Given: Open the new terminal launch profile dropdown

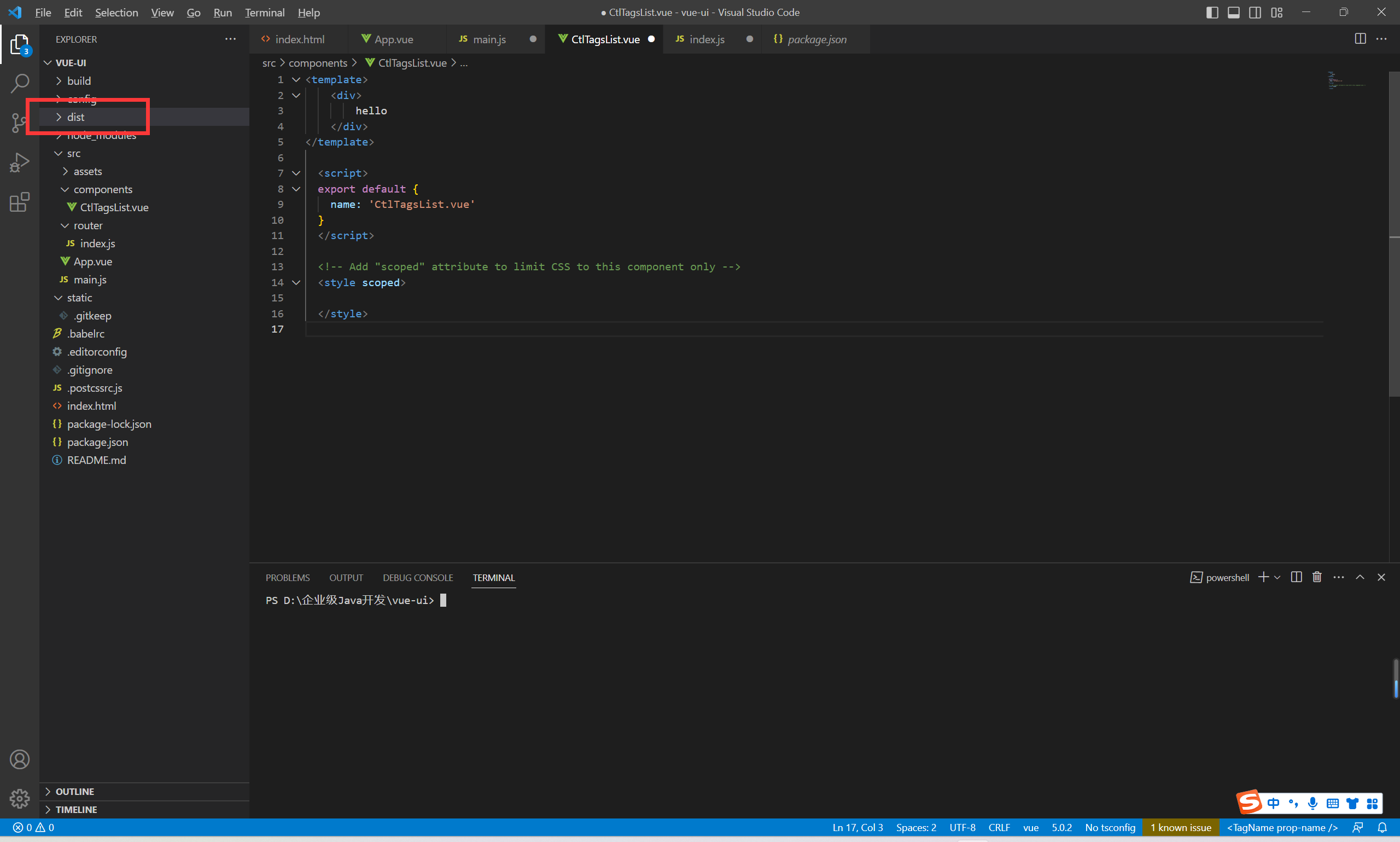Looking at the screenshot, I should [x=1277, y=577].
